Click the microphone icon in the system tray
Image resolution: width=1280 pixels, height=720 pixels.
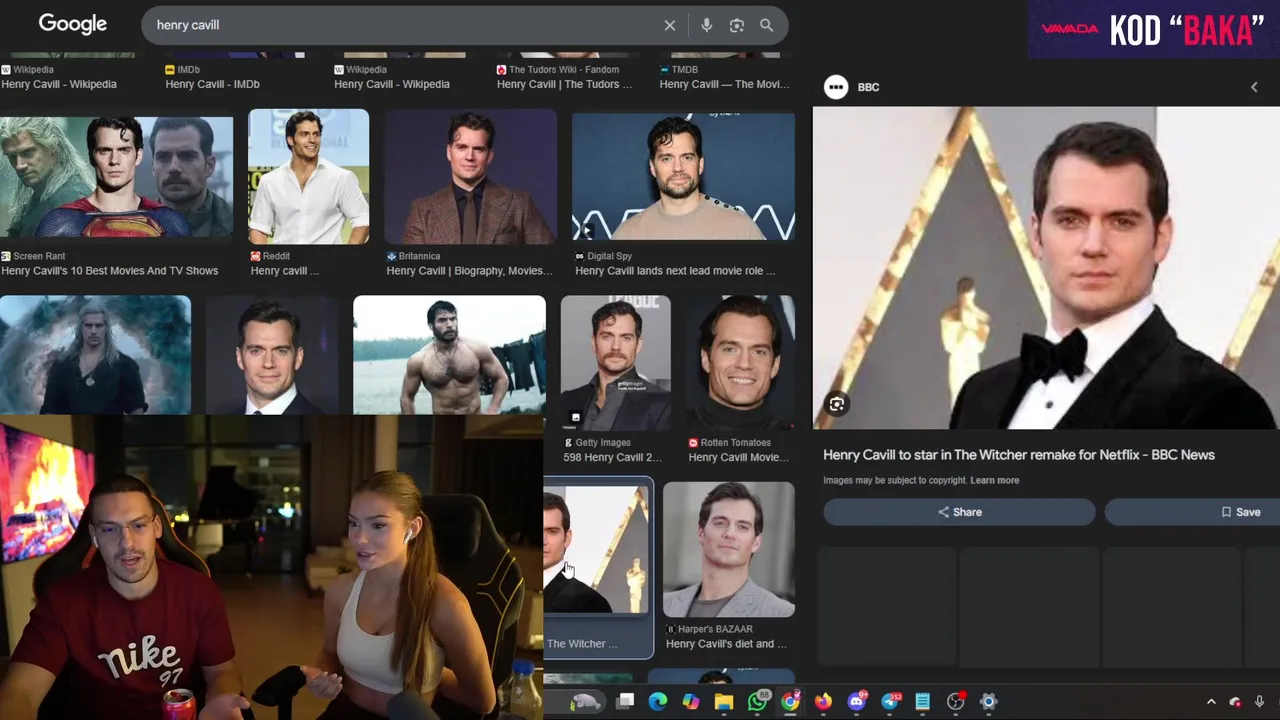1259,702
